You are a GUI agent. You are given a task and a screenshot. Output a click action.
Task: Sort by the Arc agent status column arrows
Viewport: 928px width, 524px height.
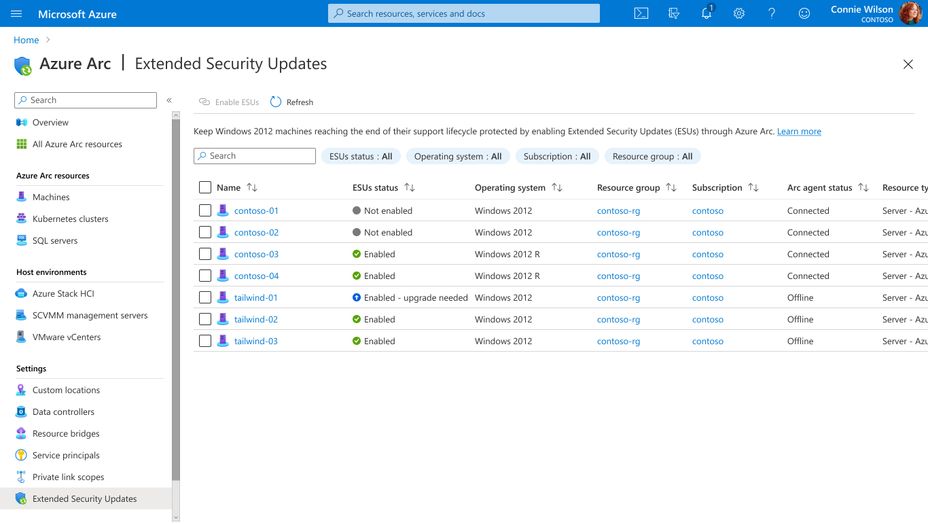click(863, 187)
